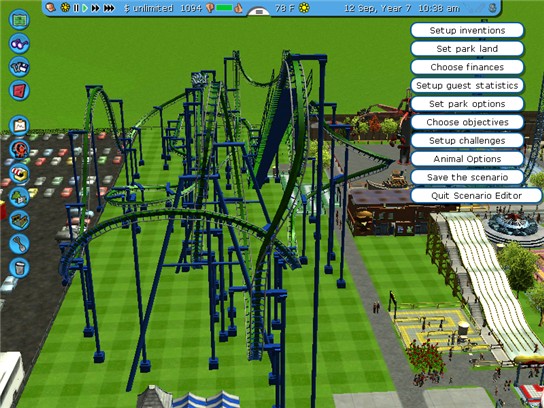544x408 pixels.
Task: Open the Choose finances menu entry
Action: [x=467, y=67]
